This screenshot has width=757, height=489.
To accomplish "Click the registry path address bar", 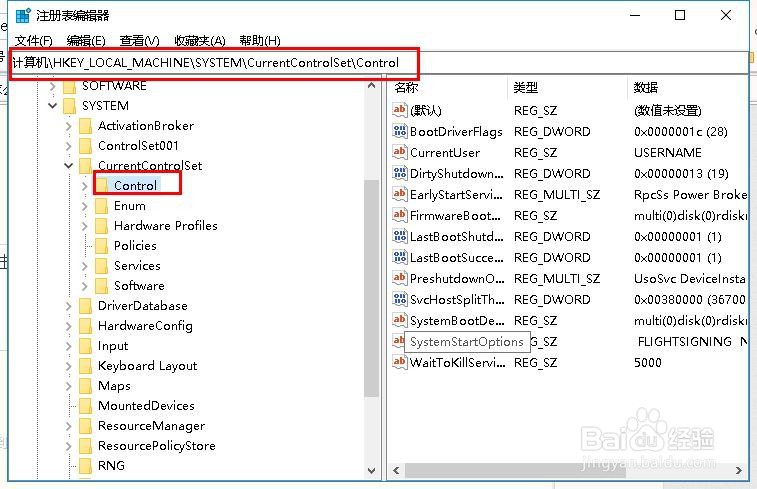I will click(379, 63).
